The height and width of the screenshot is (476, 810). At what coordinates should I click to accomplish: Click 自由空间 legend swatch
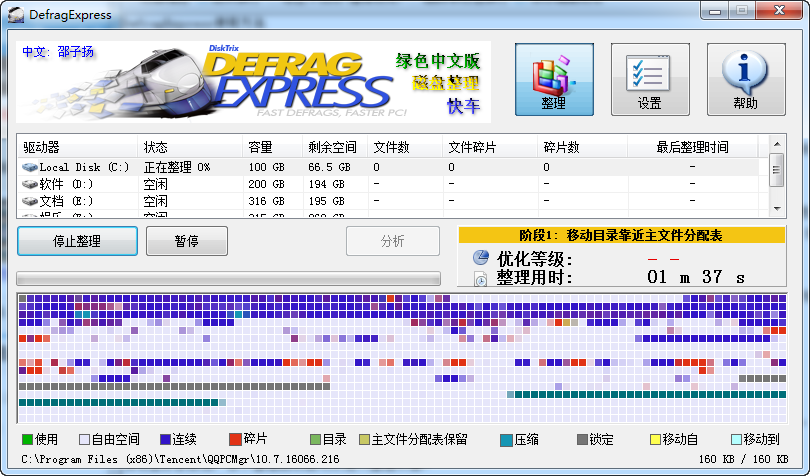(84, 440)
